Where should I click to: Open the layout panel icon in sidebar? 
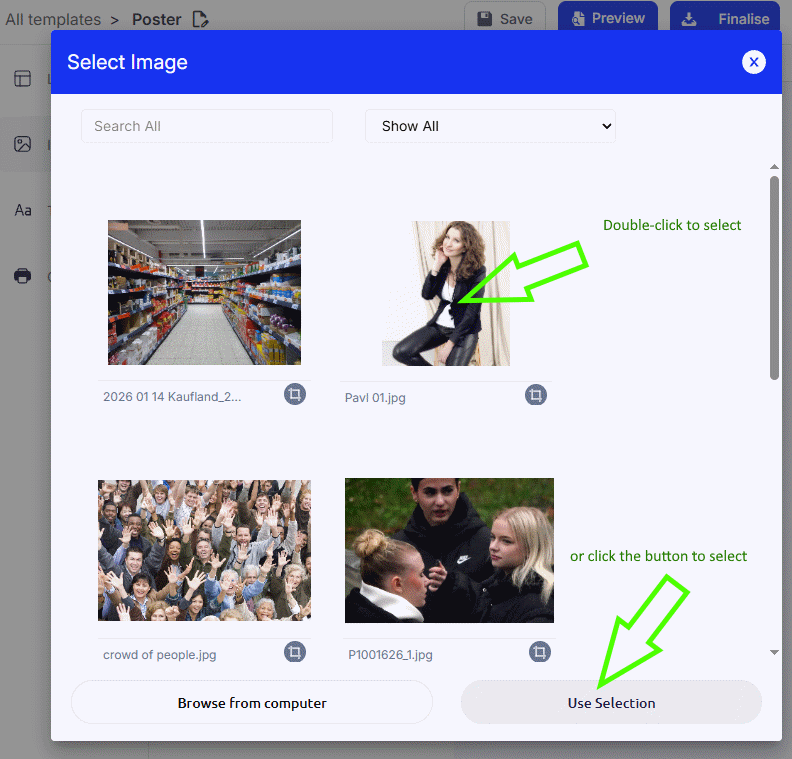click(22, 78)
